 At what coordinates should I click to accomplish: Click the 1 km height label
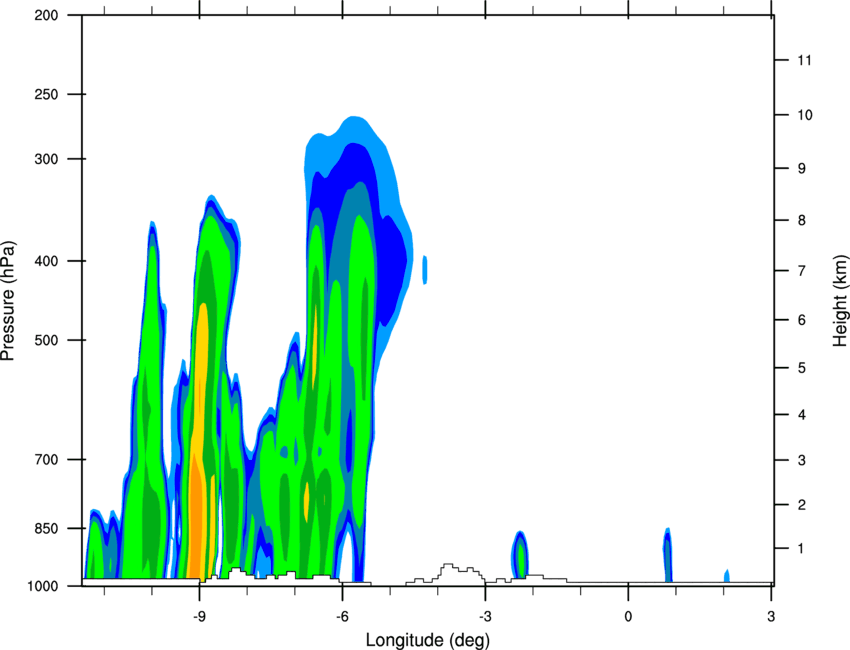801,549
